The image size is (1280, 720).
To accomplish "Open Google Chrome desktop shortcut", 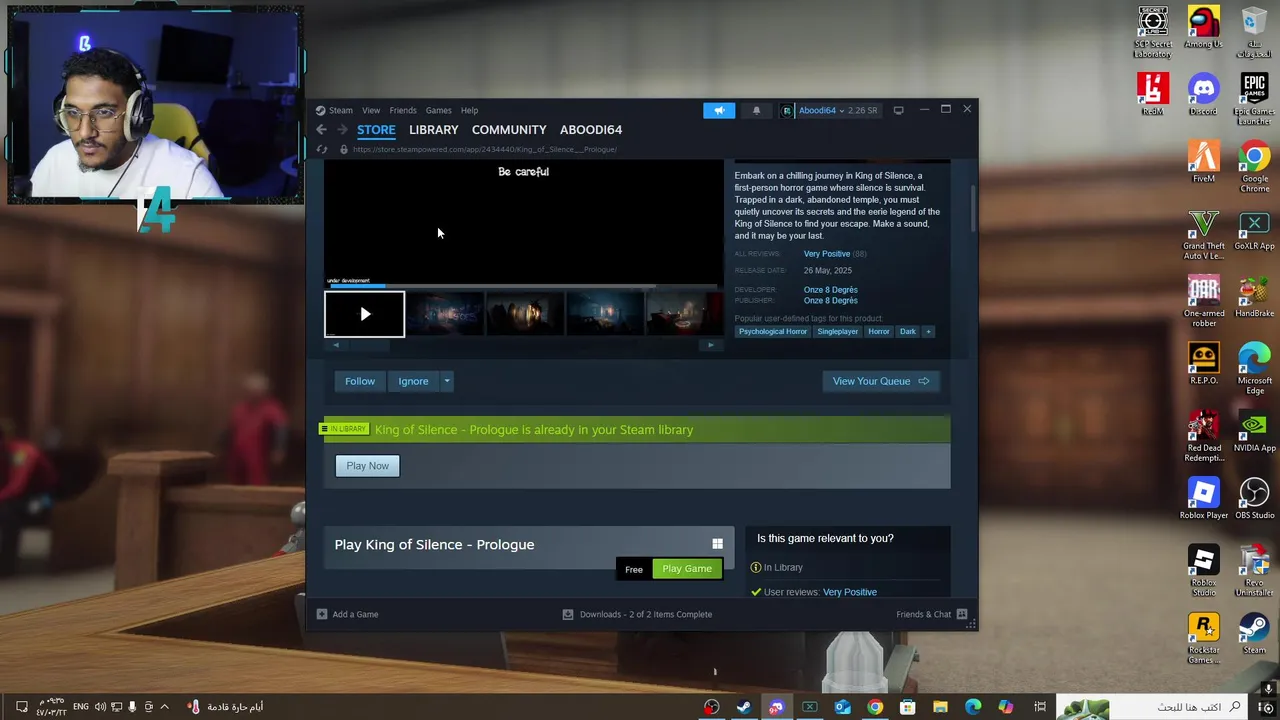I will (1254, 166).
